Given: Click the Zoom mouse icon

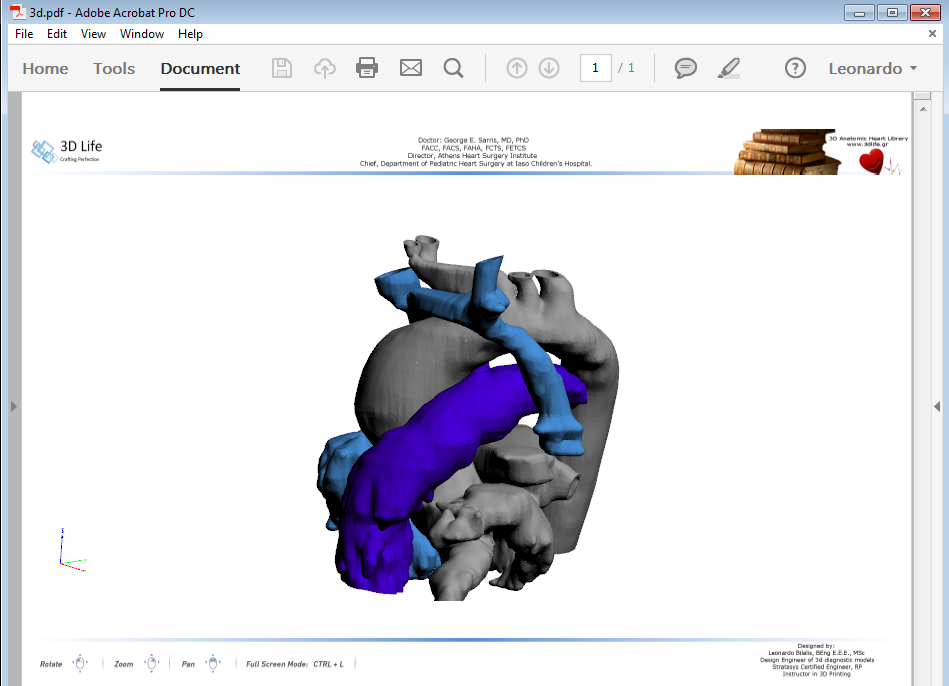Looking at the screenshot, I should (152, 664).
